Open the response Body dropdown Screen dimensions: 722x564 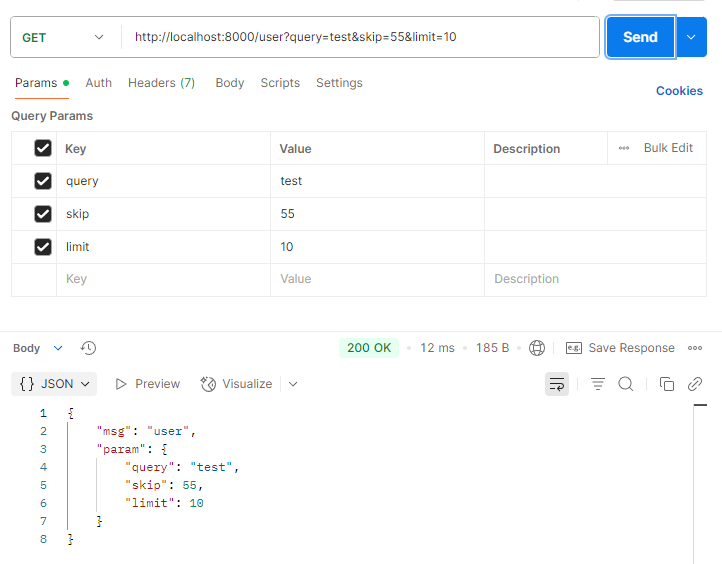point(38,348)
